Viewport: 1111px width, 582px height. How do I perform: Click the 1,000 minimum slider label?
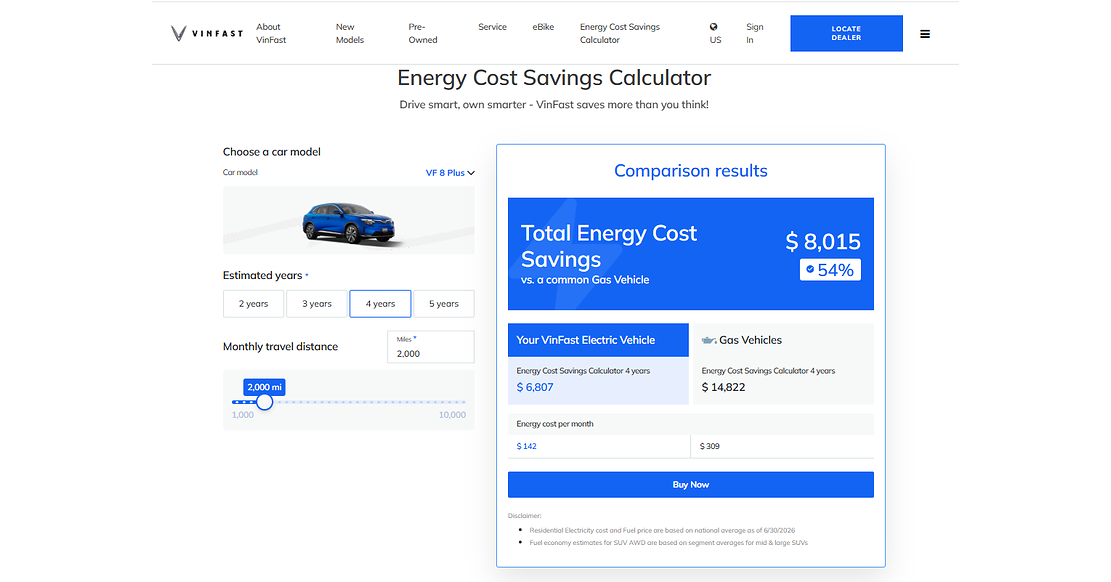pos(243,415)
